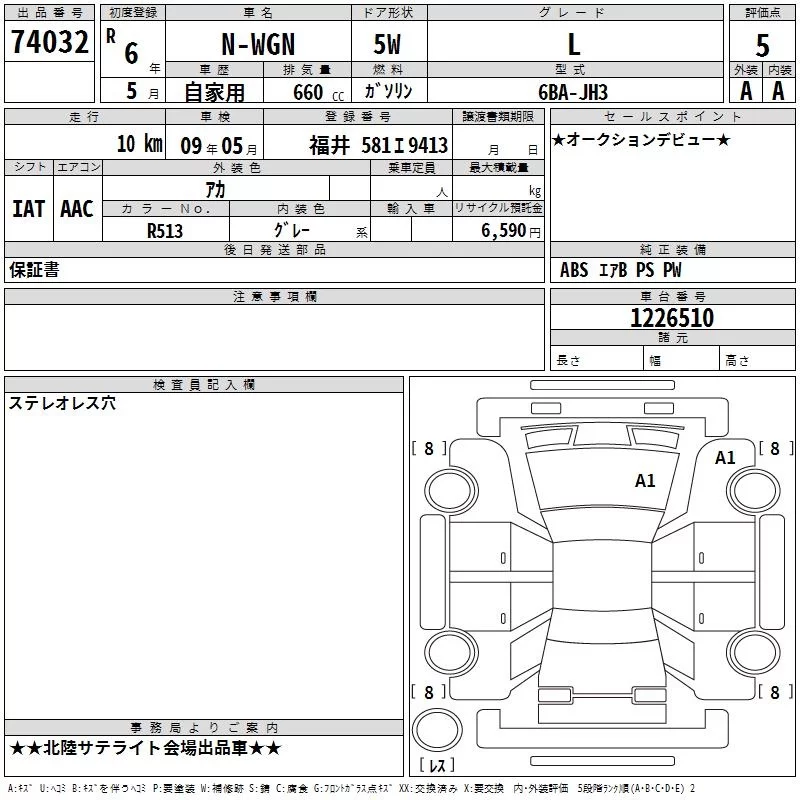
Task: Click the 走行 header label
Action: (x=84, y=117)
